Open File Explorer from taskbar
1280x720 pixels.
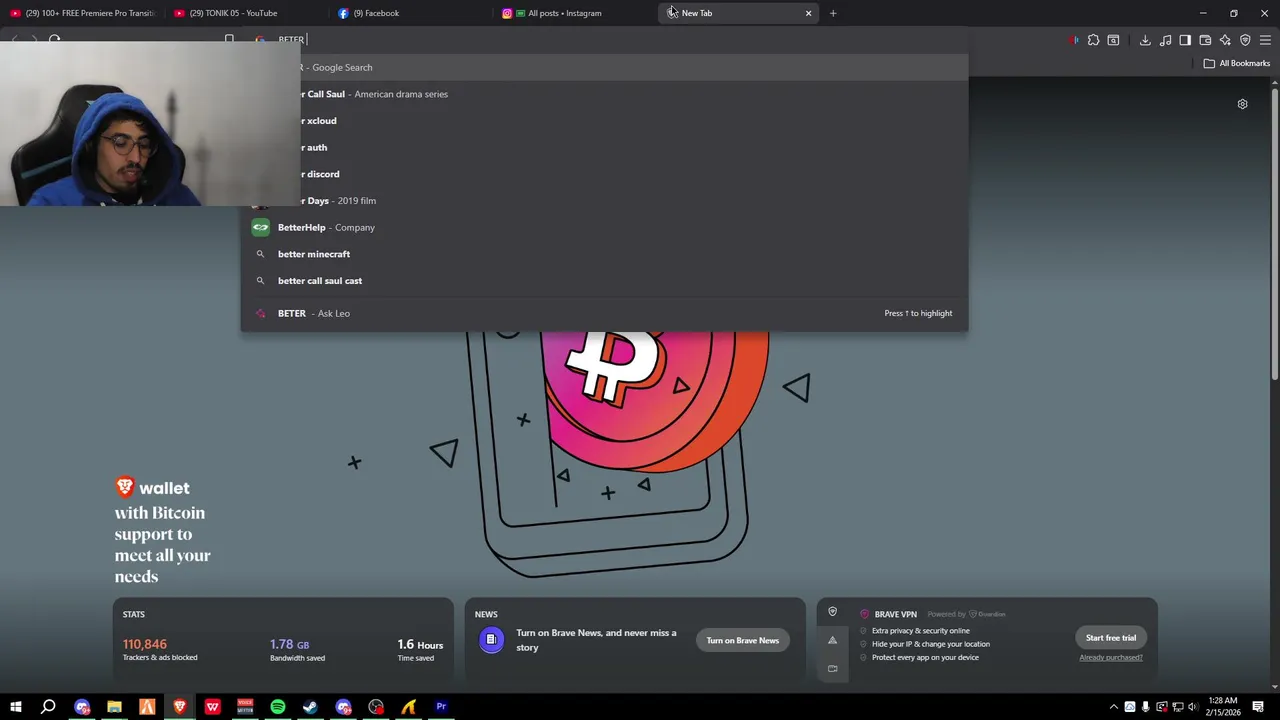pos(114,707)
